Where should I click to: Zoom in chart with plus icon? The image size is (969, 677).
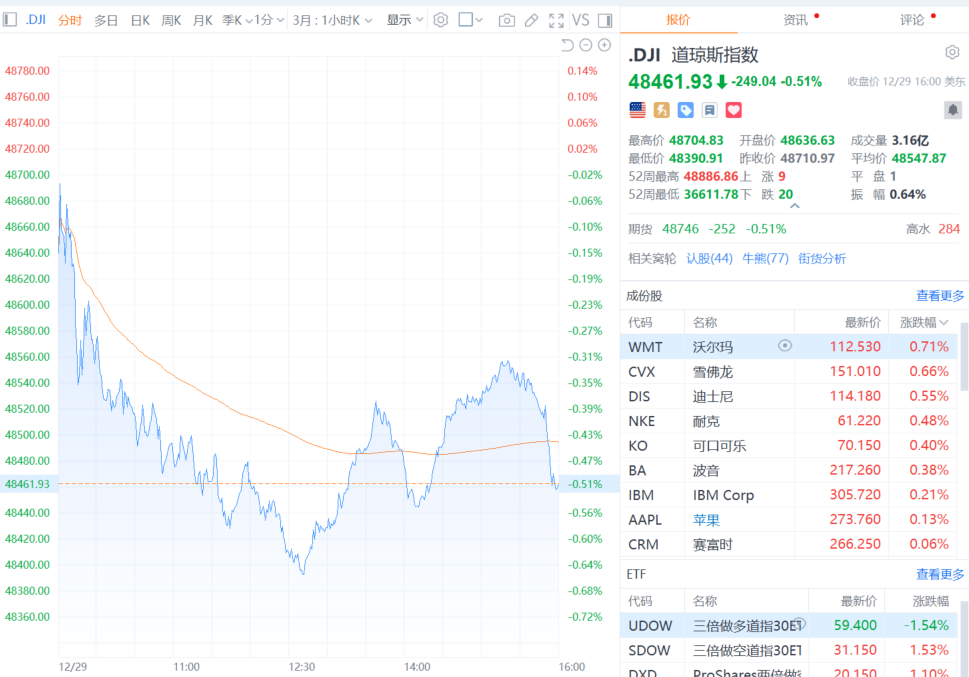[x=604, y=45]
